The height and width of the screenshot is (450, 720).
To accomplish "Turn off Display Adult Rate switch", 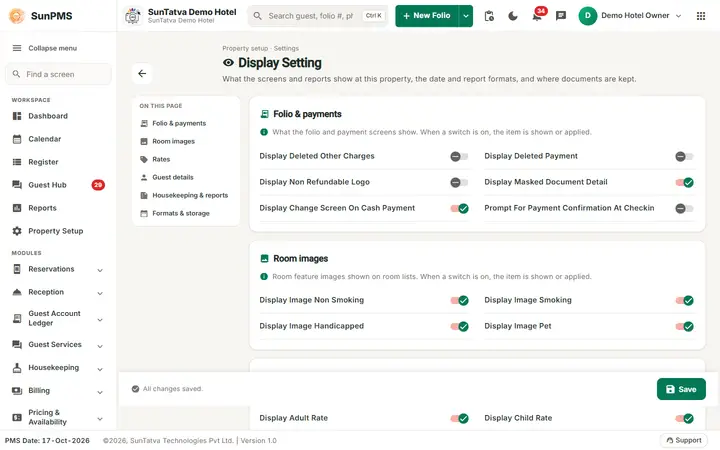I will (x=459, y=418).
